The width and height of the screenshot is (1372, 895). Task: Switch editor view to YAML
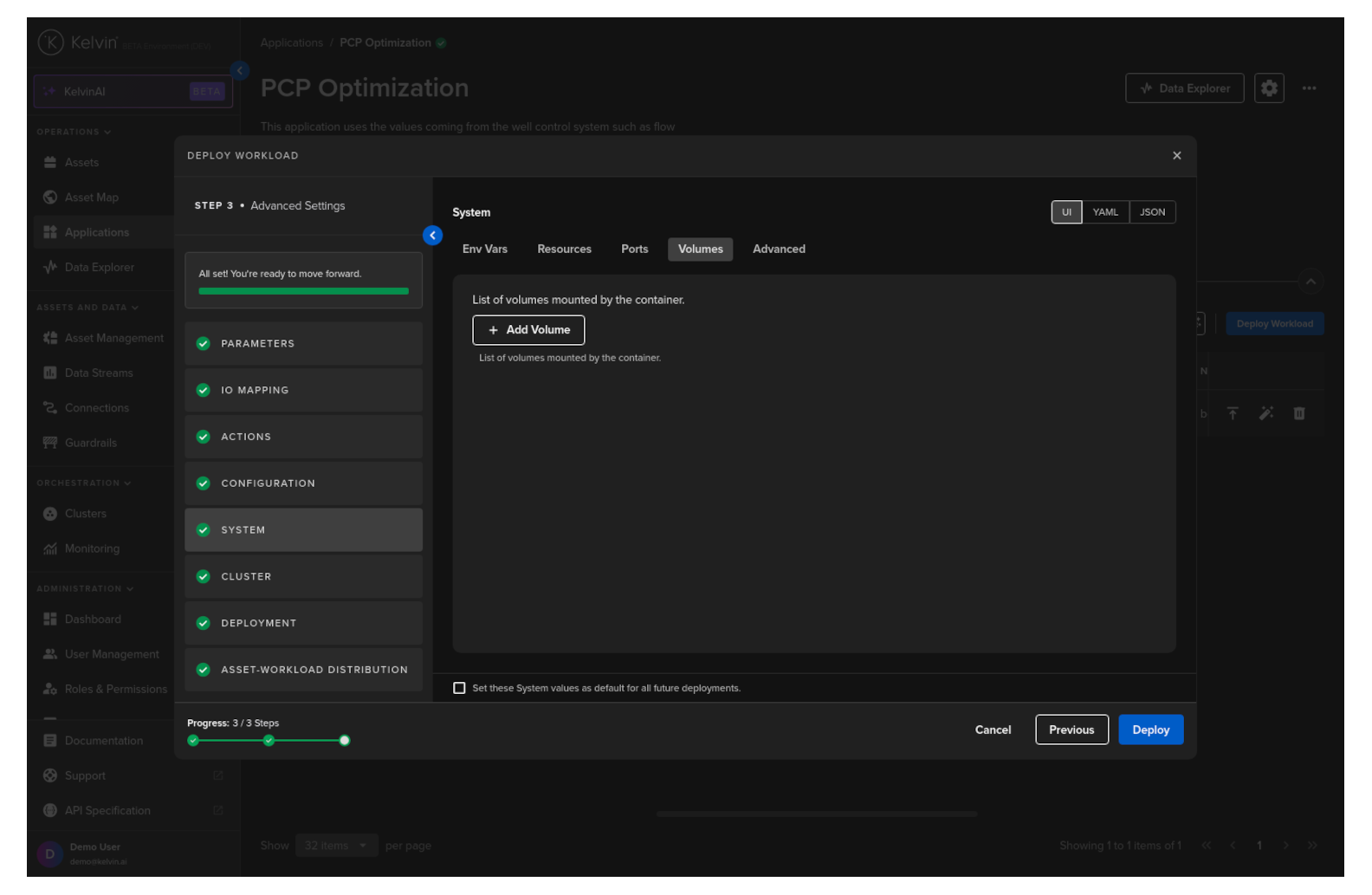tap(1104, 212)
